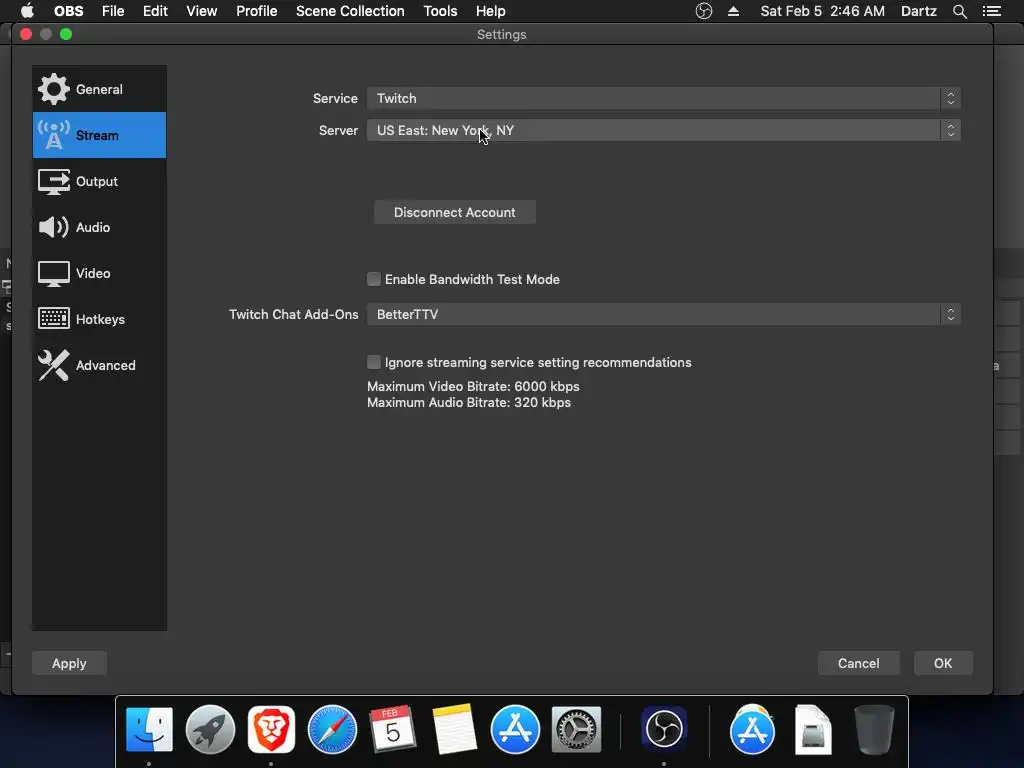Open the View menu

tap(201, 11)
